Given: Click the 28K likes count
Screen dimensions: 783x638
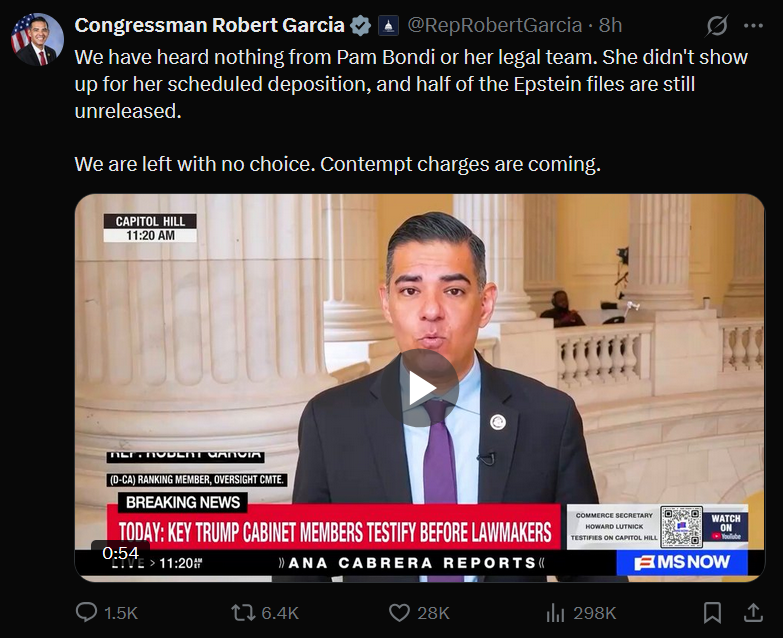Looking at the screenshot, I should click(433, 613).
